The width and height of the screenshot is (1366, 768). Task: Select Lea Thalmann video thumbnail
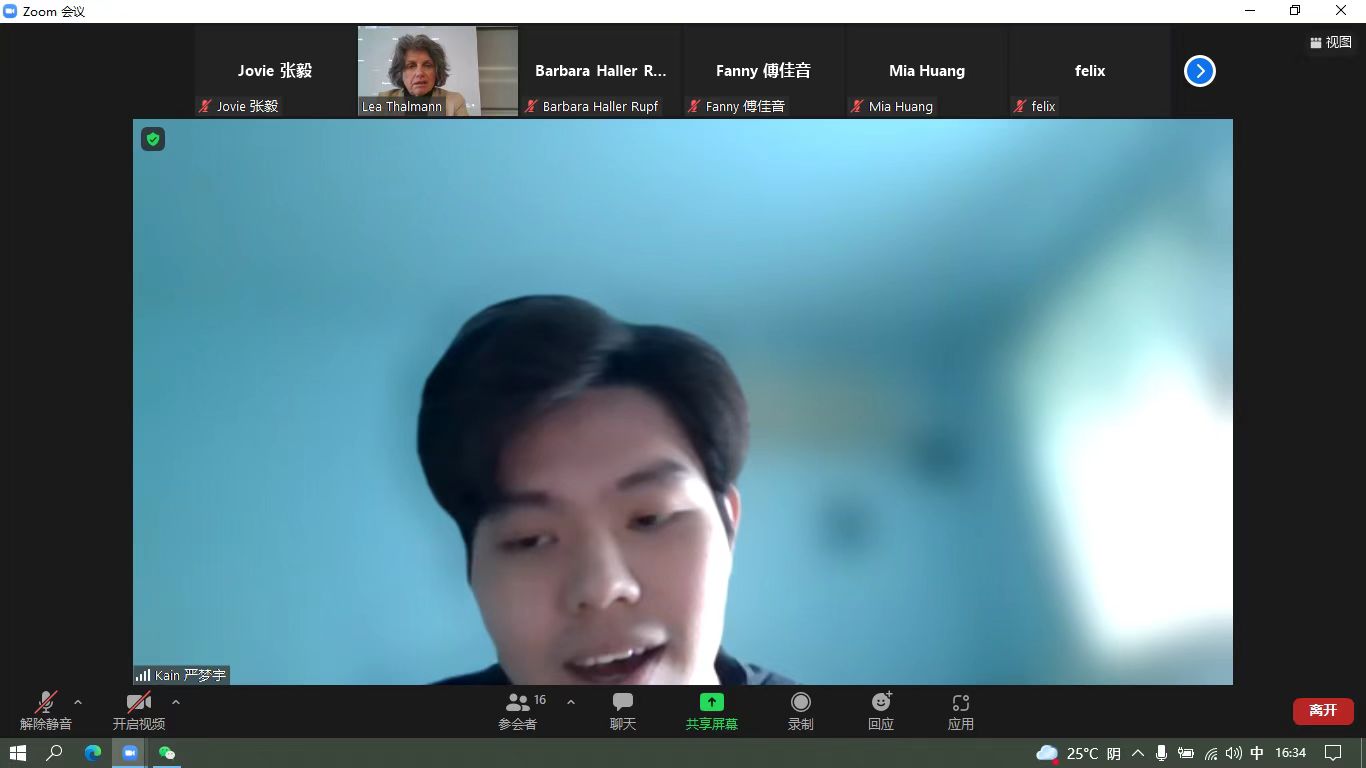438,71
